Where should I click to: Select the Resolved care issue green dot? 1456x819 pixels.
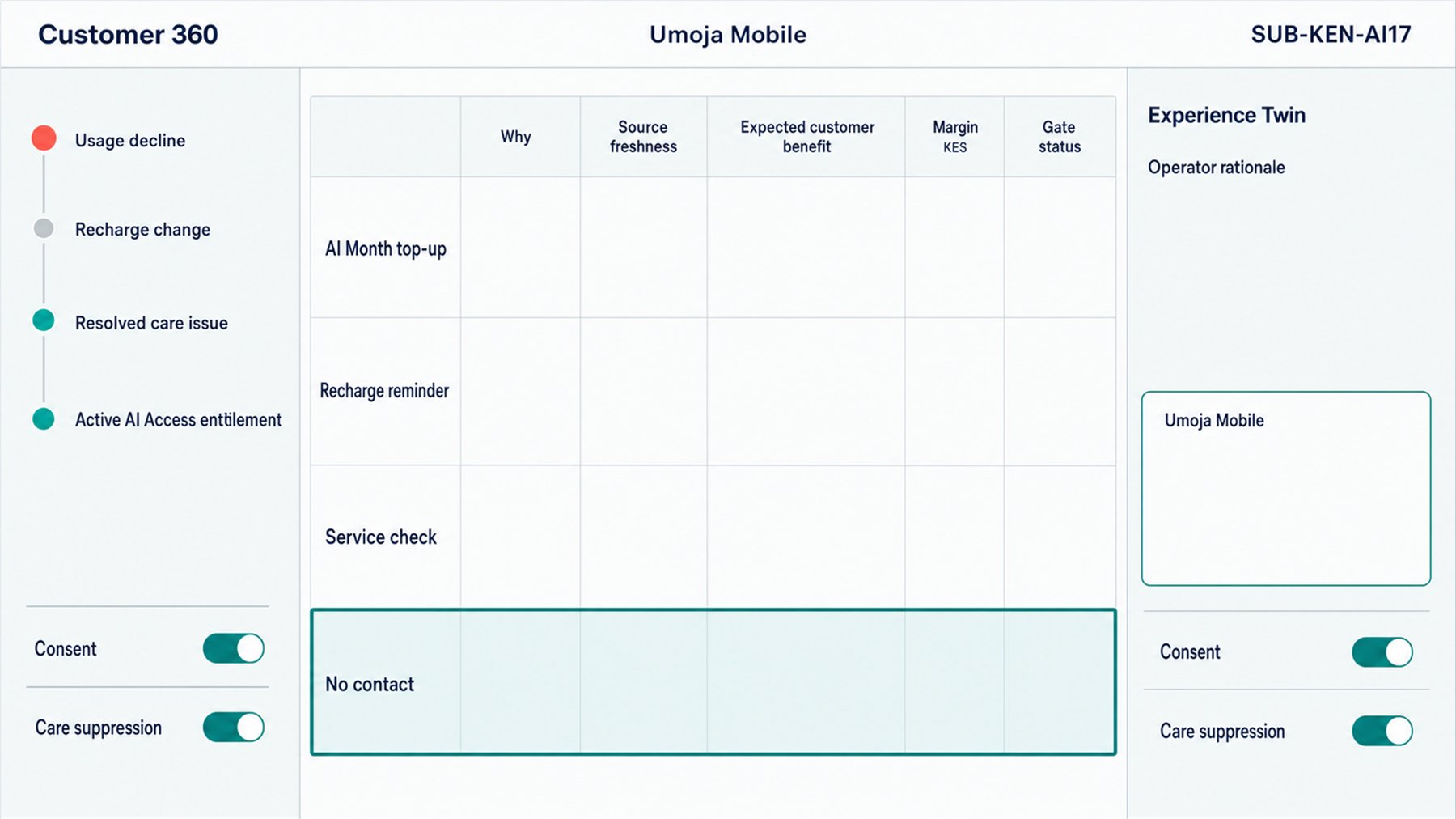point(44,320)
